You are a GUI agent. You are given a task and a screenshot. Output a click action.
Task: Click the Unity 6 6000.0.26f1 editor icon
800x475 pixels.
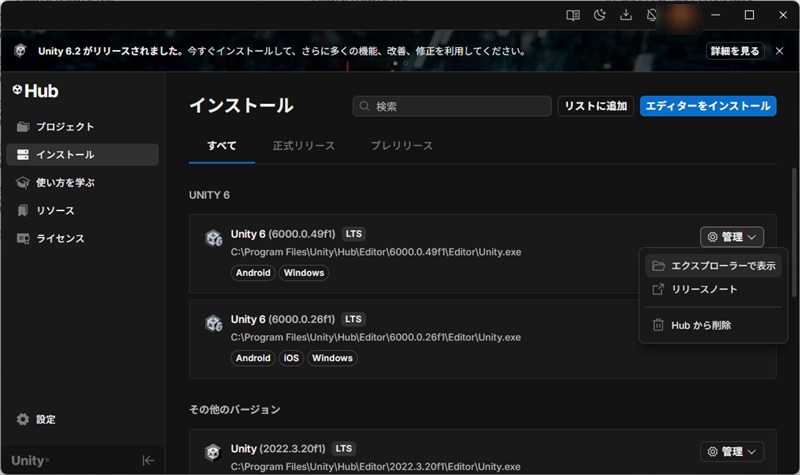pyautogui.click(x=213, y=323)
